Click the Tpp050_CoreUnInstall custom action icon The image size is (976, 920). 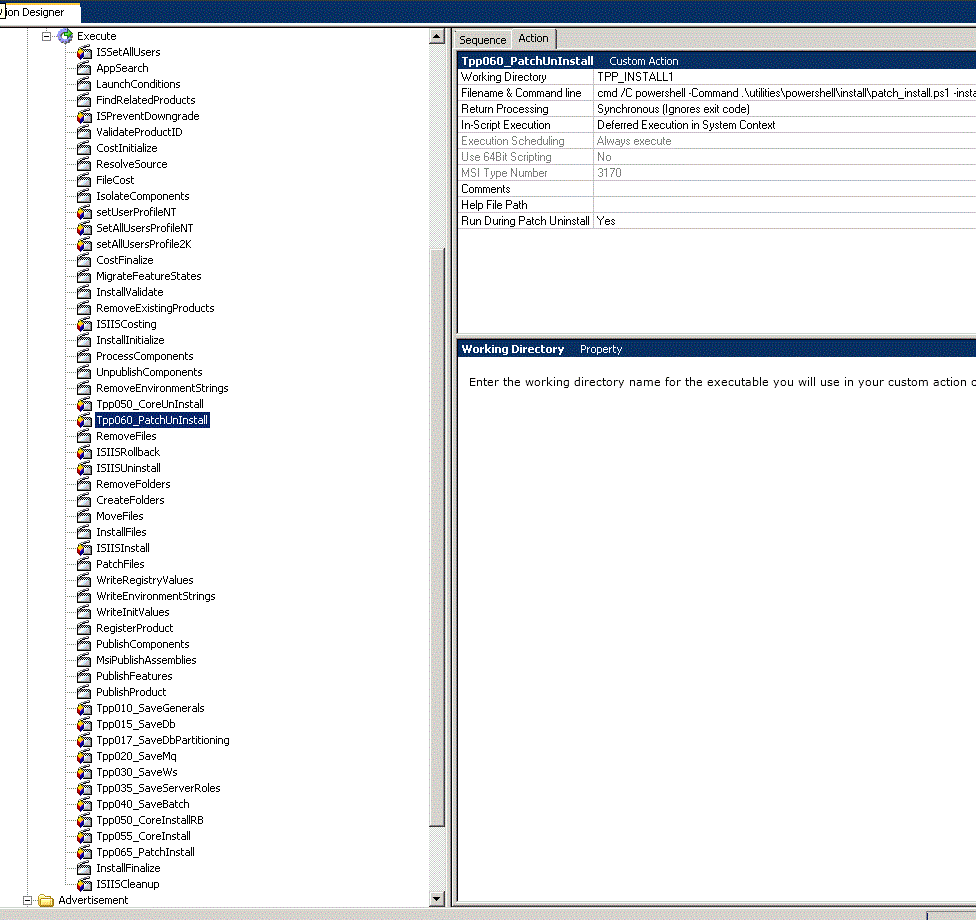click(84, 404)
